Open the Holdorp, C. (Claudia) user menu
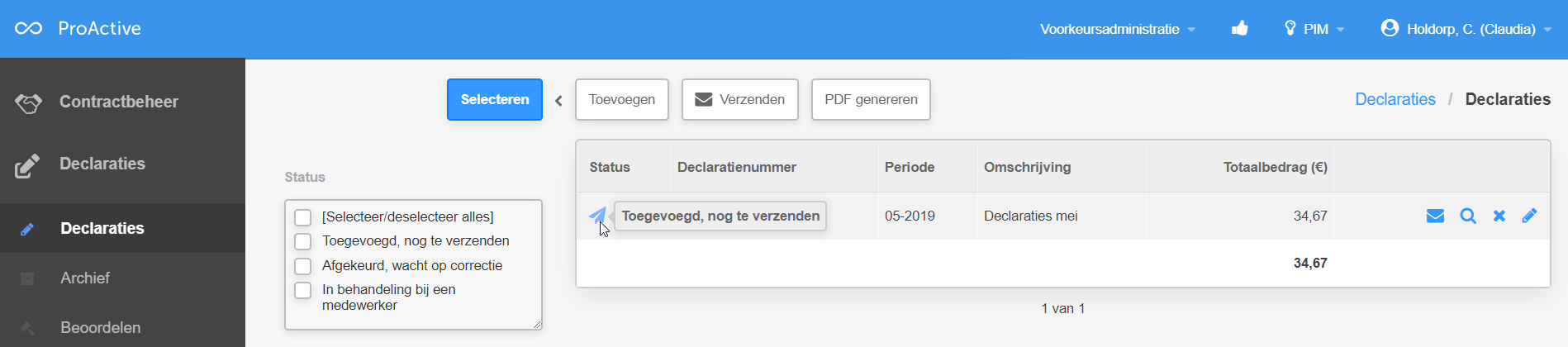 coord(1466,29)
